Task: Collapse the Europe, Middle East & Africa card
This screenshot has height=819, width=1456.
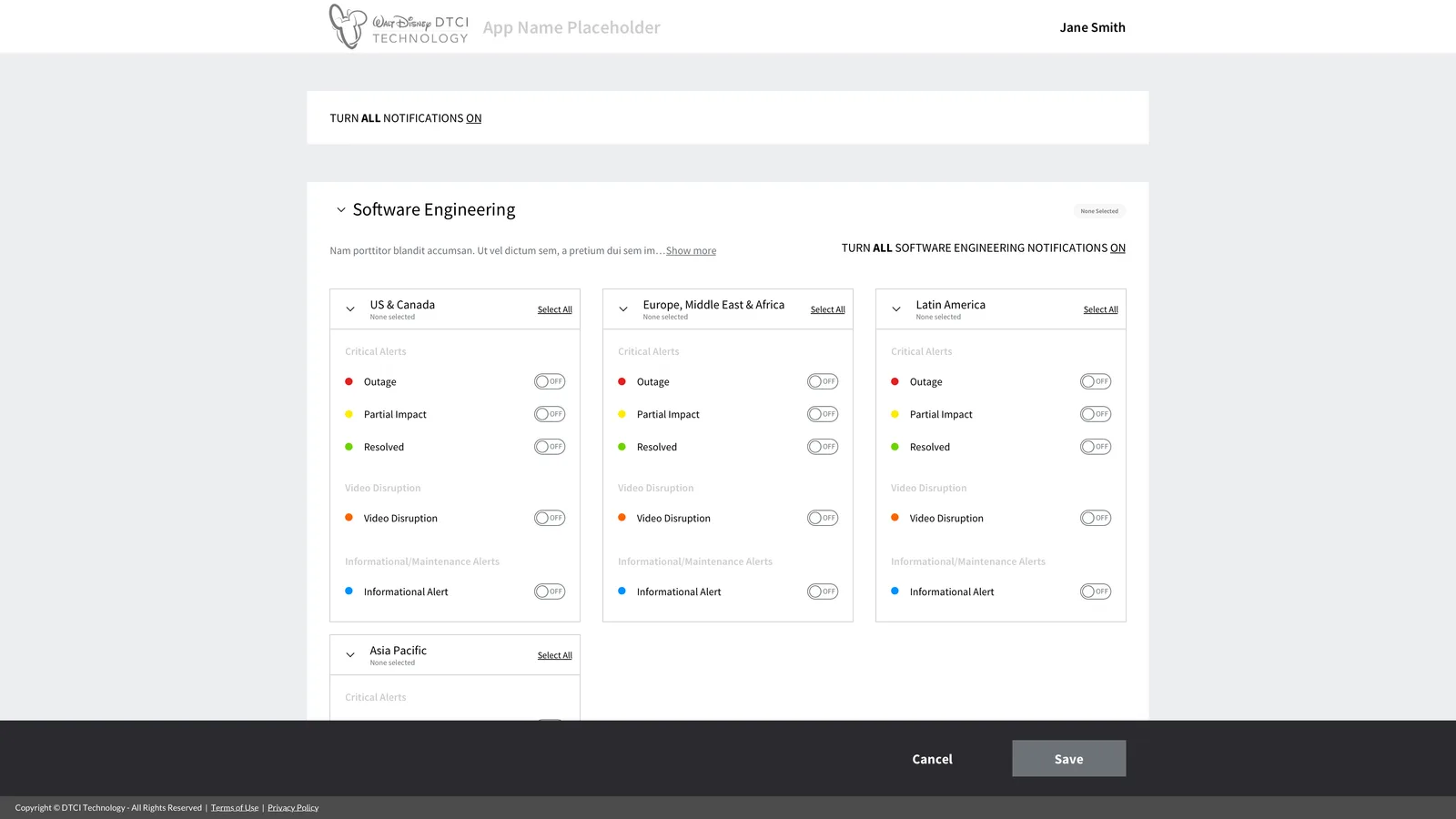Action: coord(623,309)
